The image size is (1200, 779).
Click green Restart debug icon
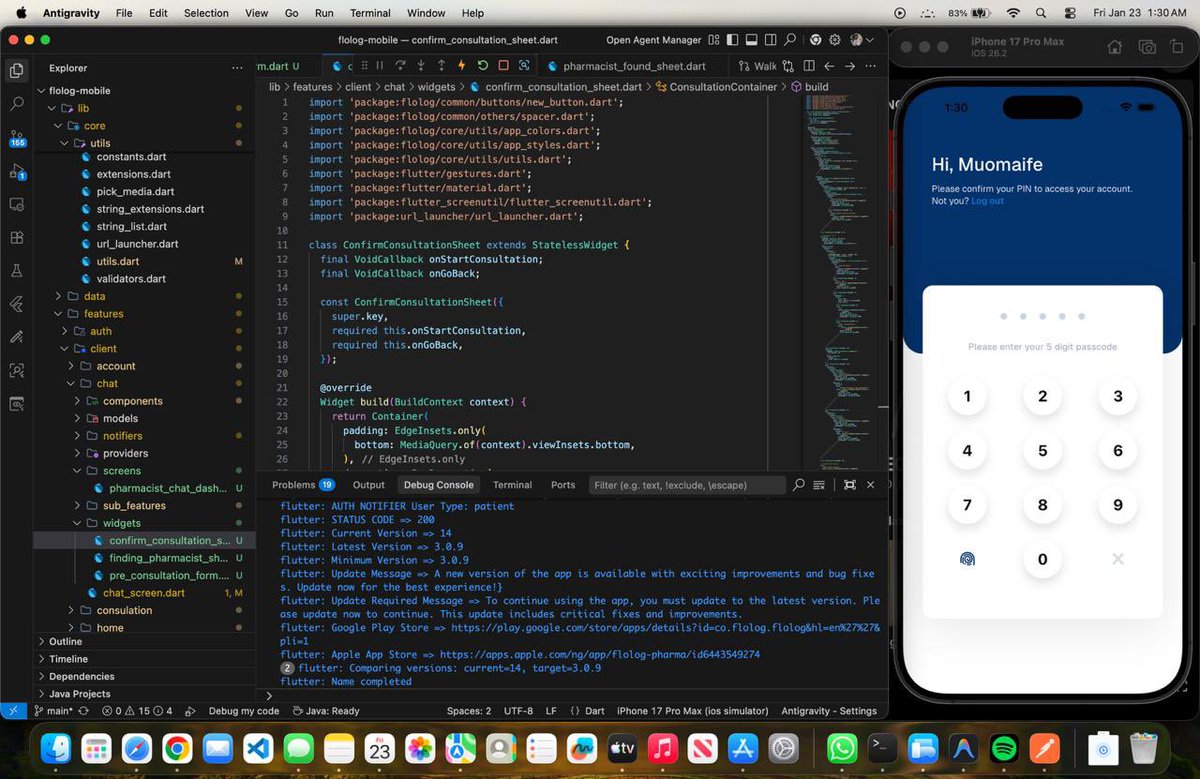point(483,66)
